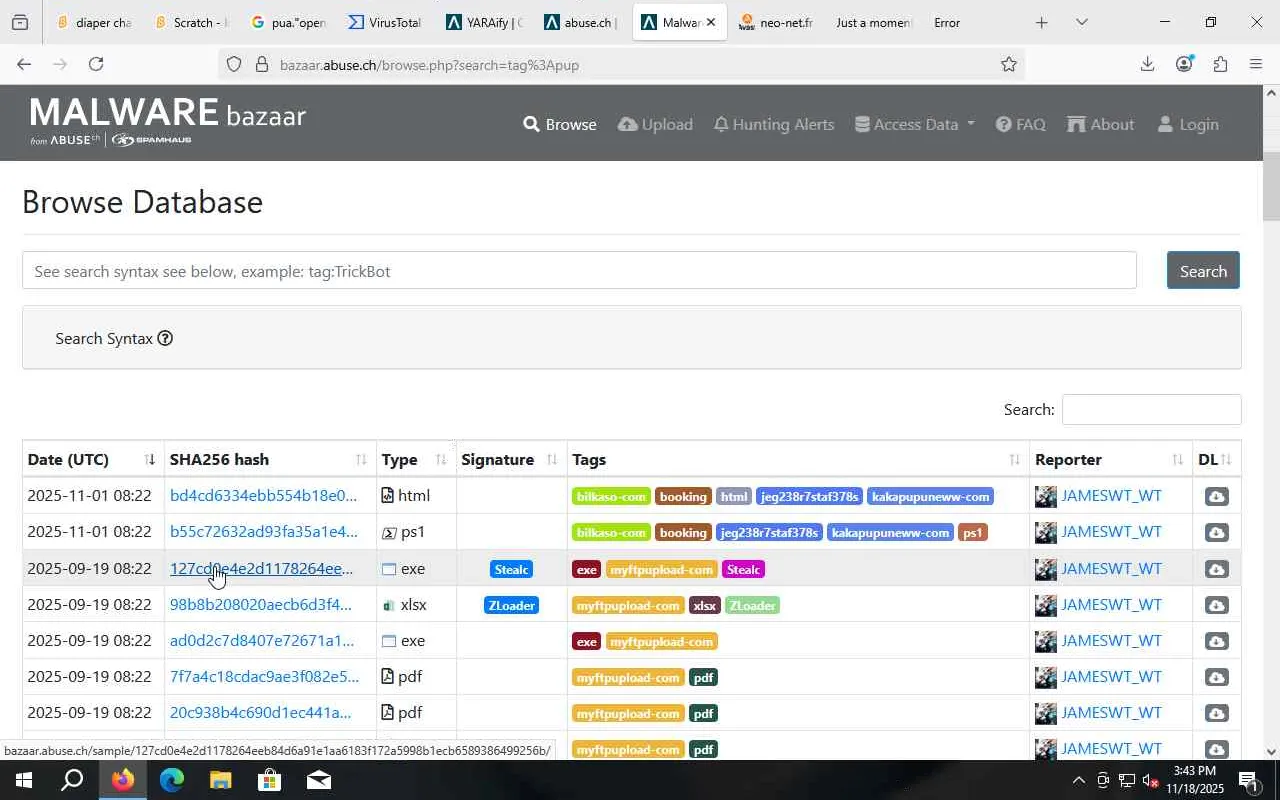The height and width of the screenshot is (800, 1280).
Task: Open a new browser tab with plus
Action: [x=1041, y=22]
